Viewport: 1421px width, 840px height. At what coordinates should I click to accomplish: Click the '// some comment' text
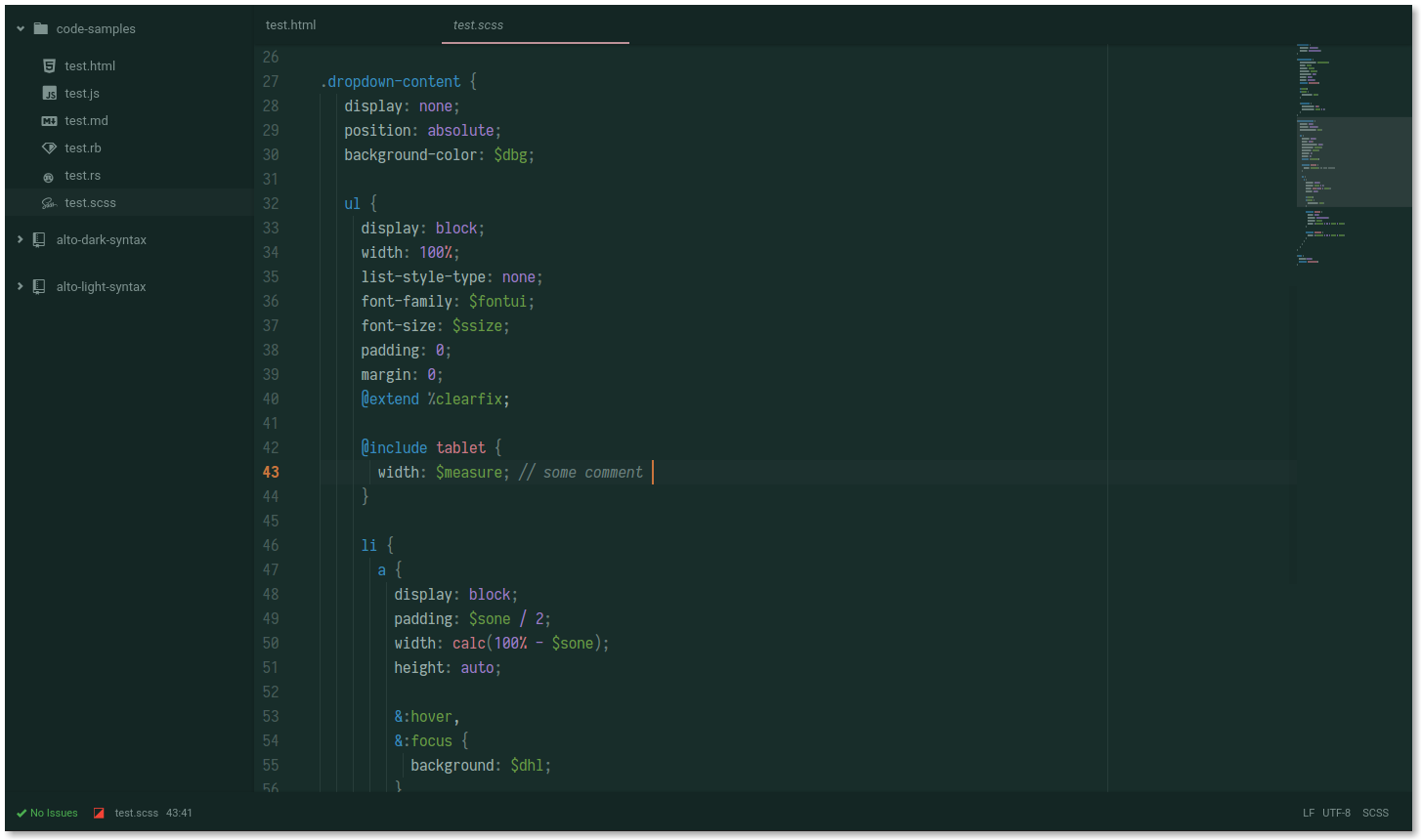pyautogui.click(x=581, y=472)
